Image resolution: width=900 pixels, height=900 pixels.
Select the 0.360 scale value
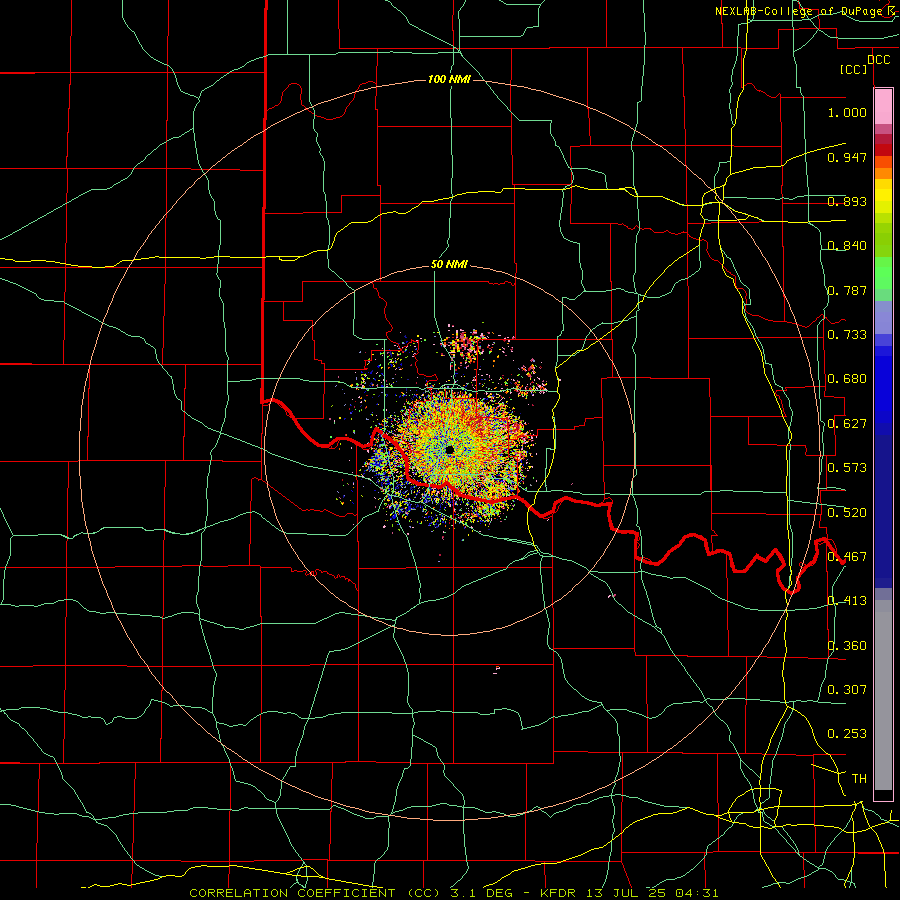coord(847,646)
